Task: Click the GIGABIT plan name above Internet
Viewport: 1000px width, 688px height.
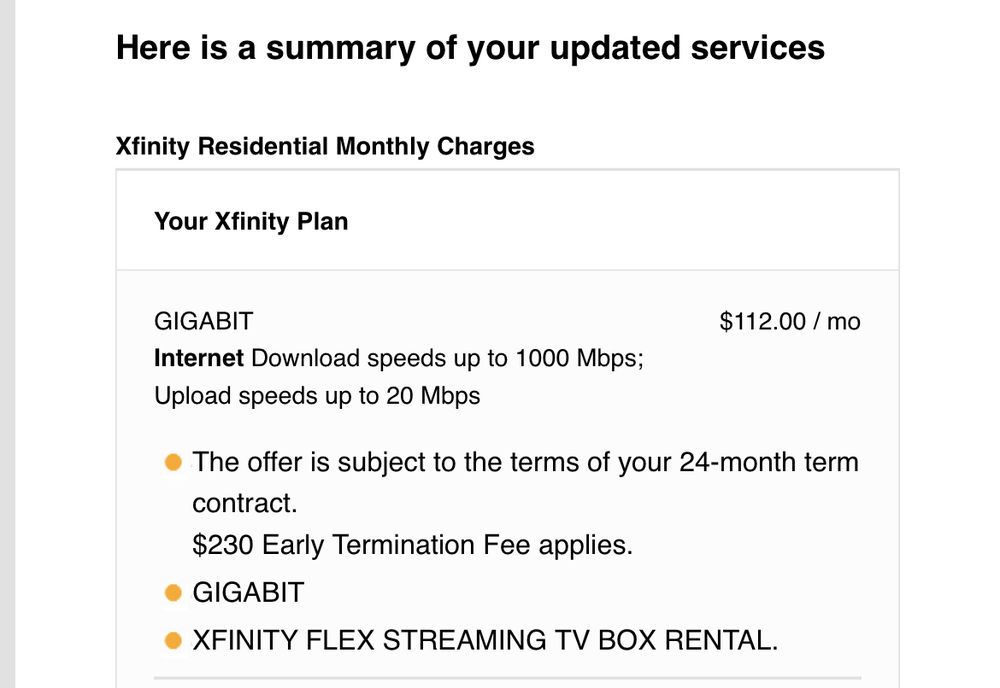Action: pos(204,321)
